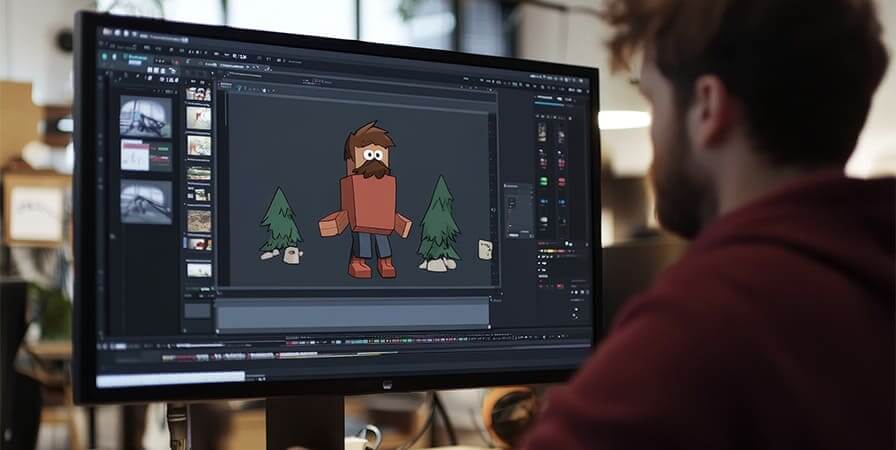Select the large gray clip in the timeline
The width and height of the screenshot is (896, 450).
tap(353, 314)
